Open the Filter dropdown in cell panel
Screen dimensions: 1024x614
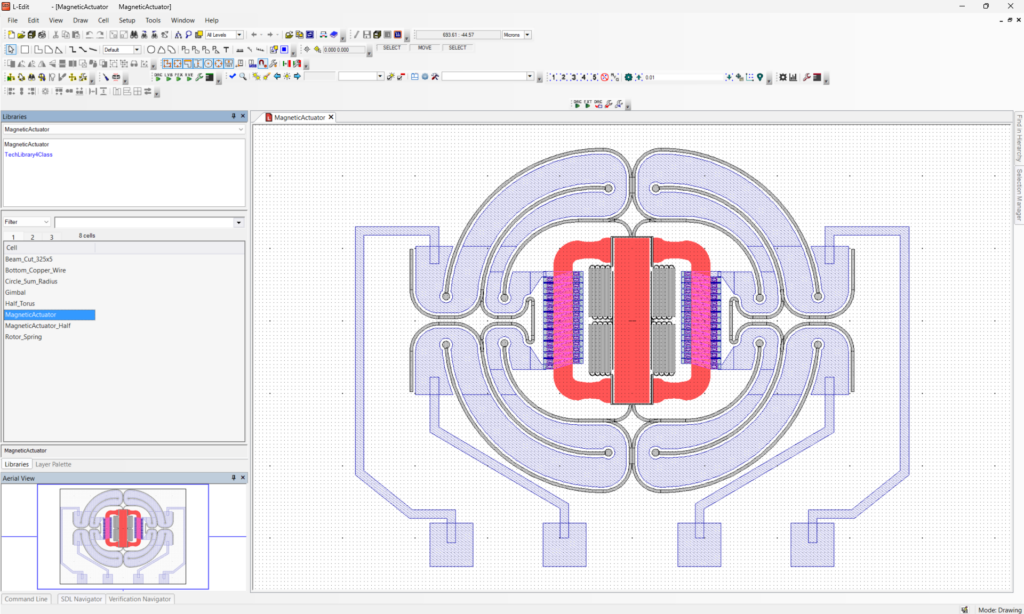pyautogui.click(x=46, y=221)
